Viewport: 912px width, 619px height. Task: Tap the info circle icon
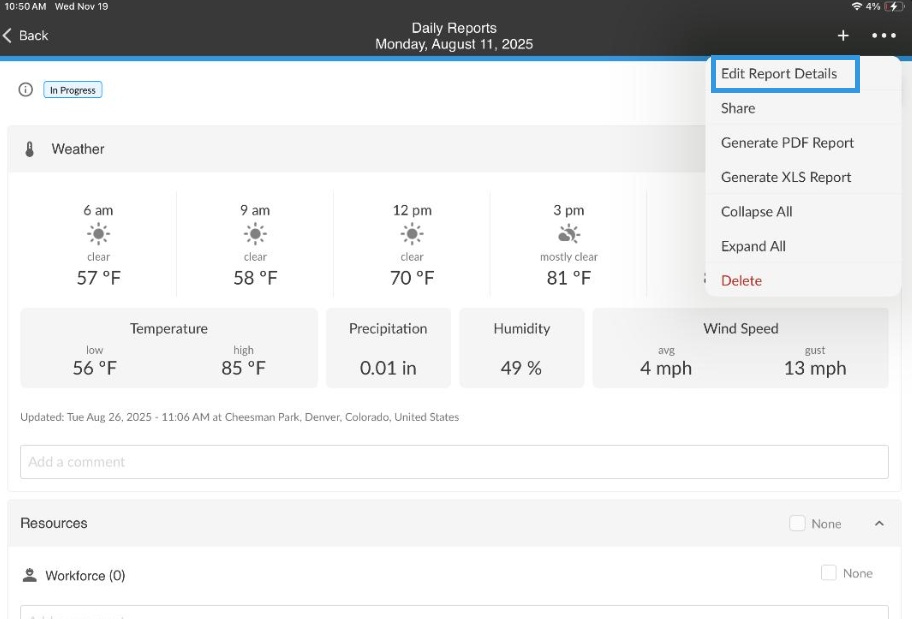[26, 90]
